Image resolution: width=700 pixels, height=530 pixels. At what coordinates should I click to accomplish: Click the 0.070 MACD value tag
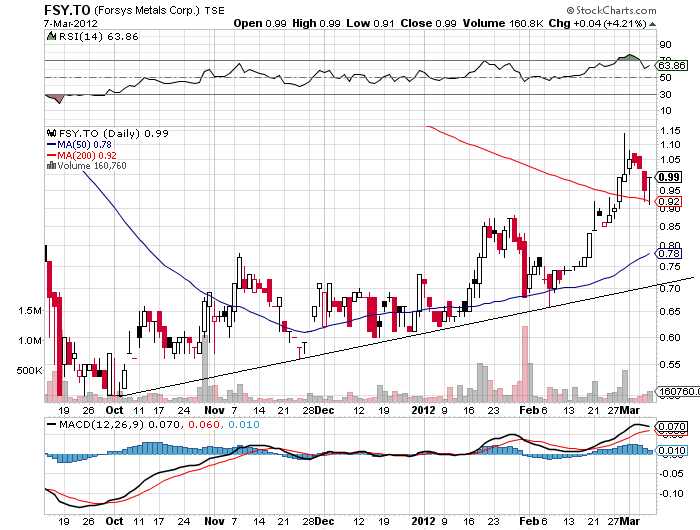pyautogui.click(x=672, y=426)
